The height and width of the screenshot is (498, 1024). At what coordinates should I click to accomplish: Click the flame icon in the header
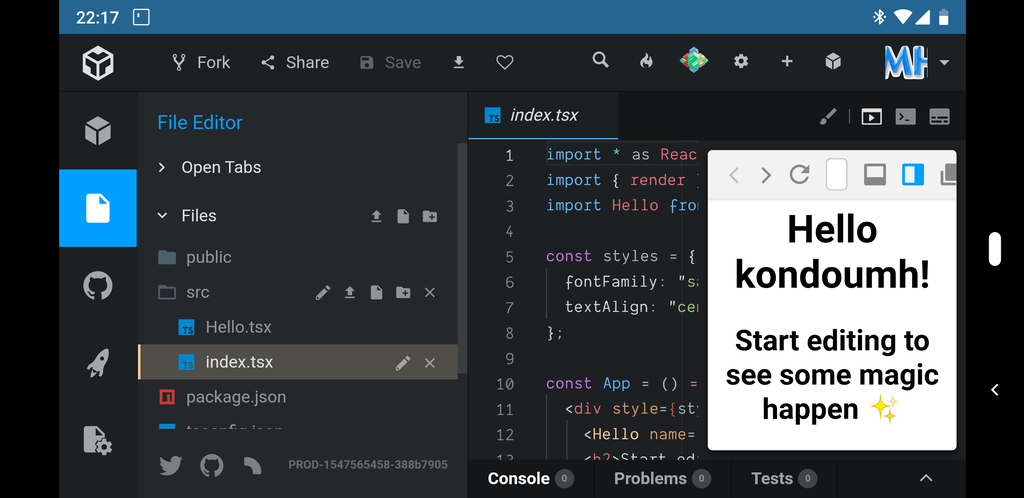click(647, 61)
